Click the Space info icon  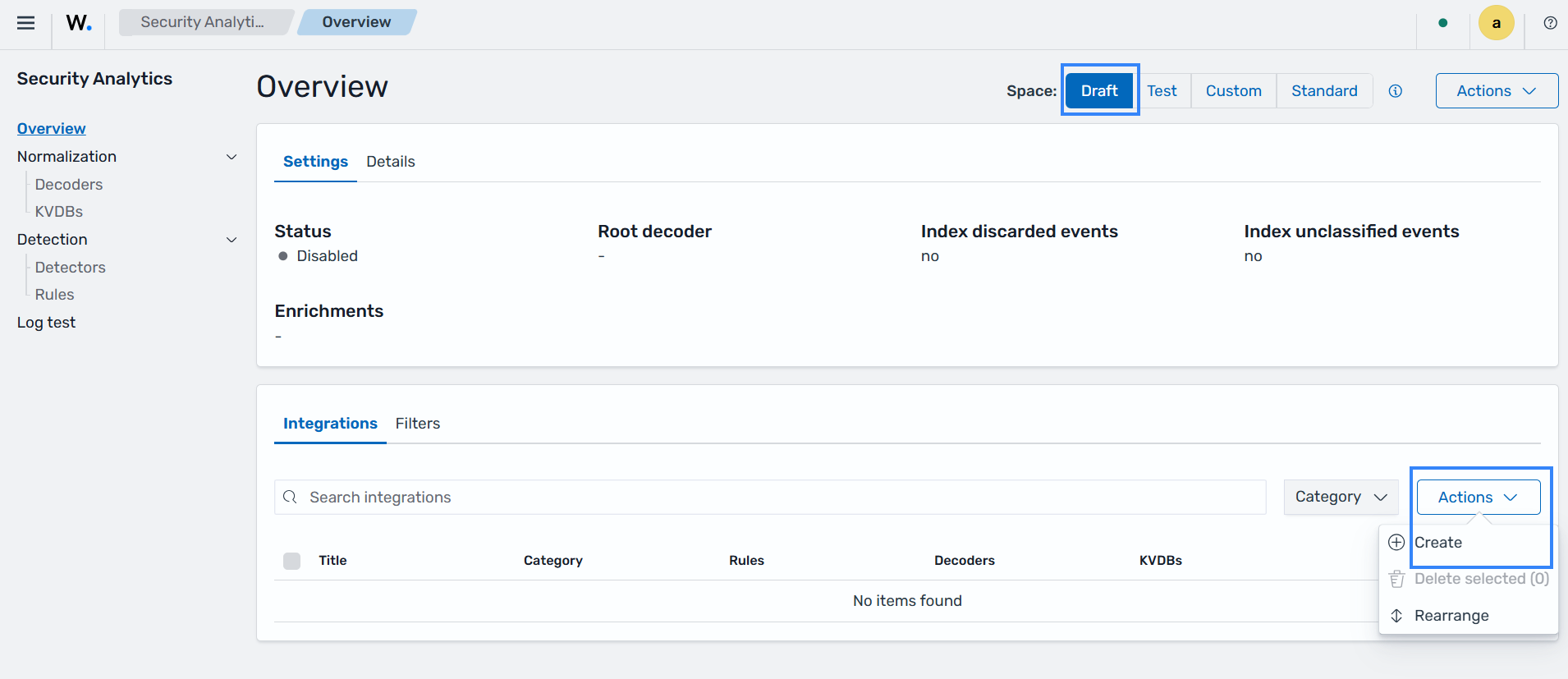(x=1396, y=91)
